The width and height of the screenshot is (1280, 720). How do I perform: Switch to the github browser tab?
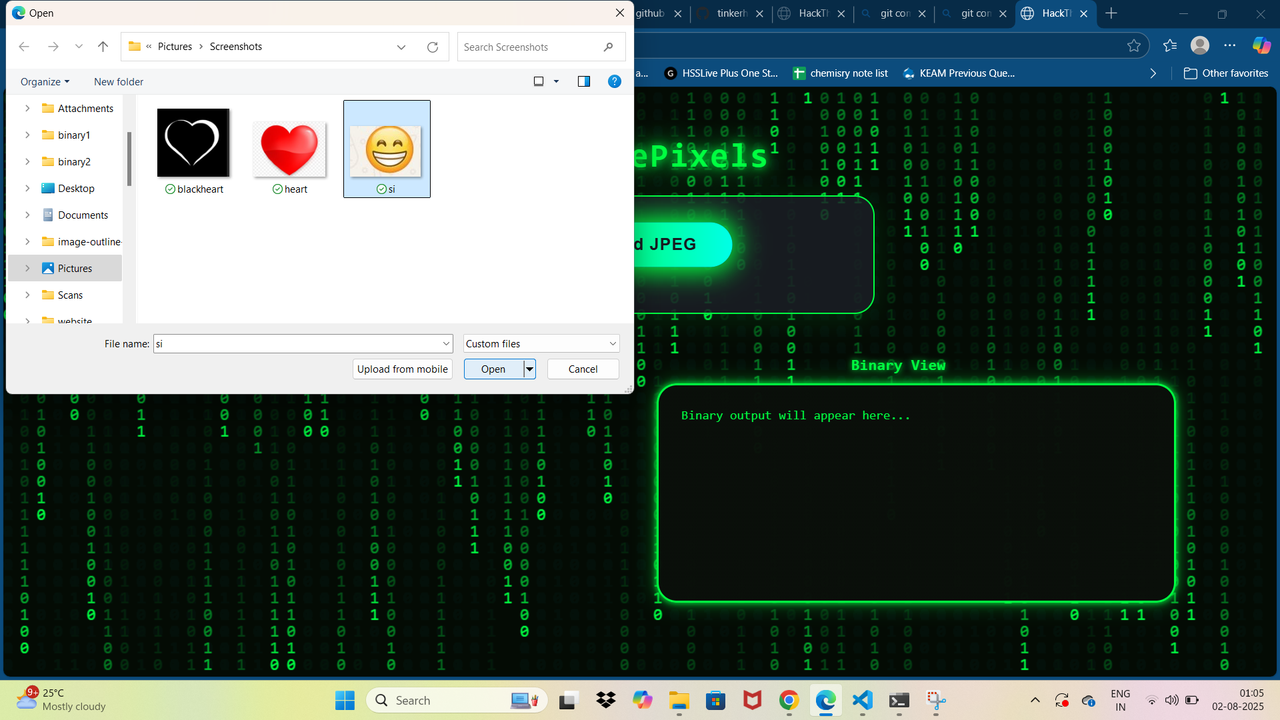coord(651,14)
